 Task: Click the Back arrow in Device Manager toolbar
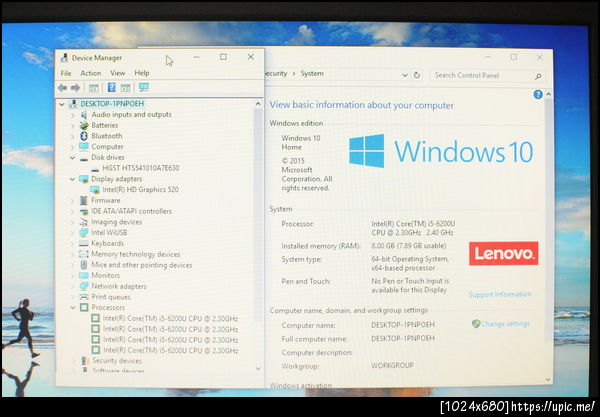62,88
